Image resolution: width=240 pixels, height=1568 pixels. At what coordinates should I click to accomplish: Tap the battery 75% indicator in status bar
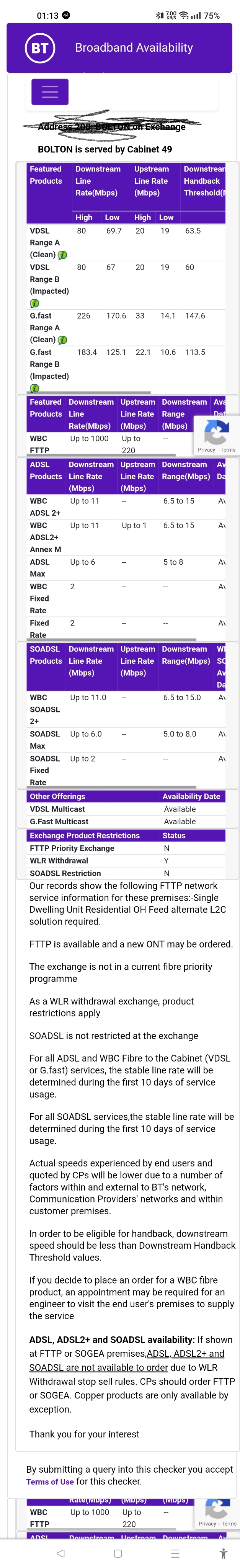click(211, 15)
